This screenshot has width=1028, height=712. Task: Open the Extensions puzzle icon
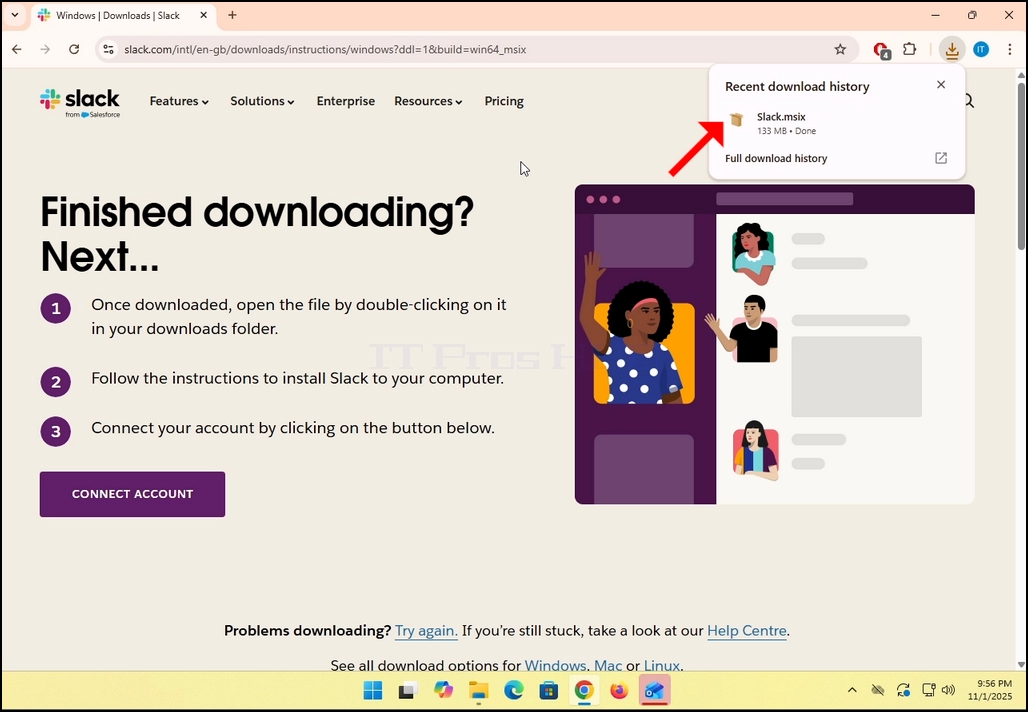point(909,49)
